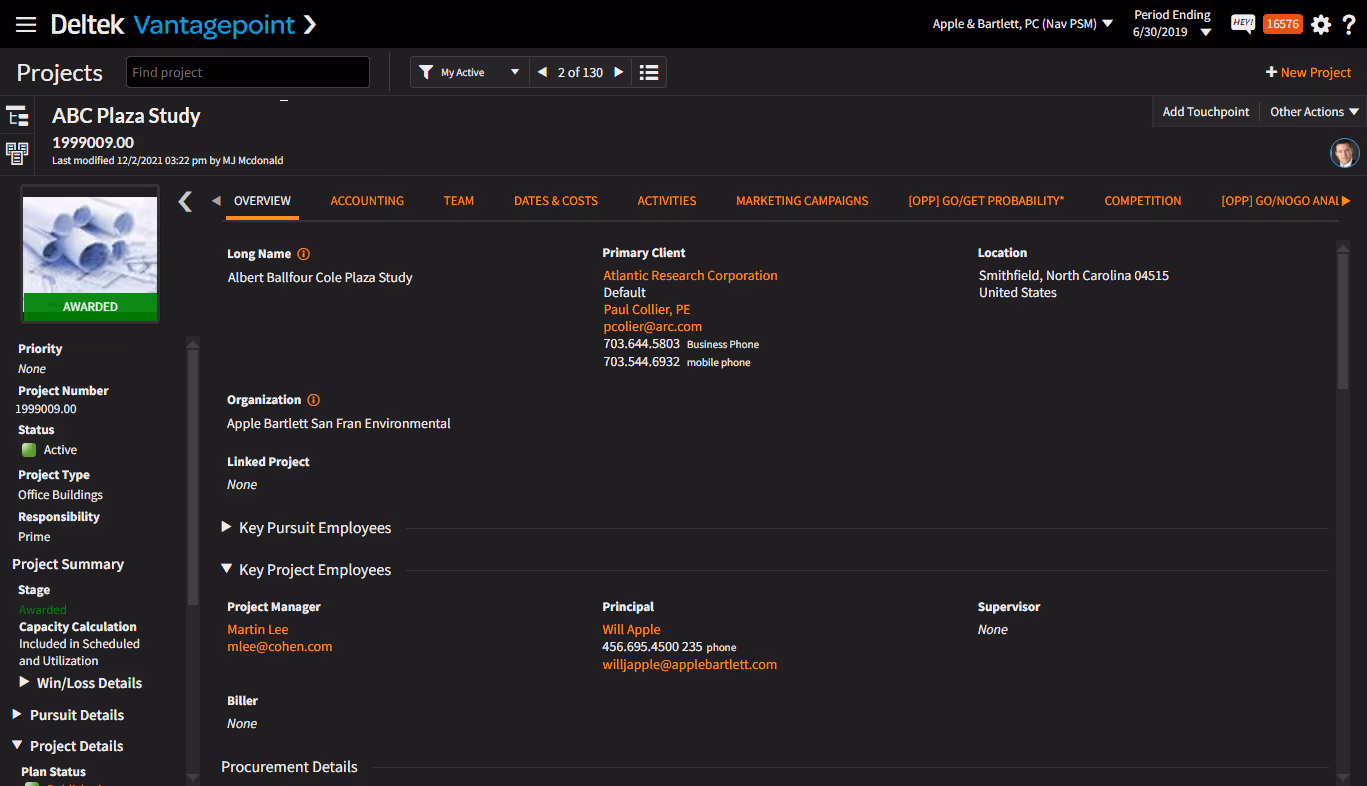1367x786 pixels.
Task: Click the 703.644.5803 business phone number
Action: [x=641, y=343]
